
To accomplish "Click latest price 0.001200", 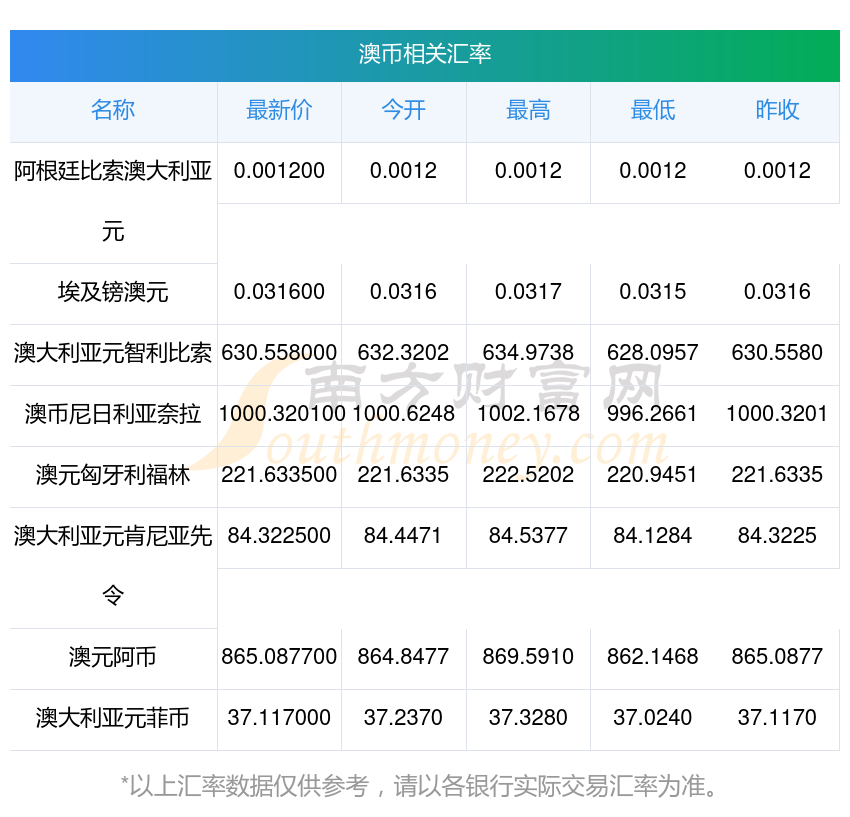I will 279,171.
